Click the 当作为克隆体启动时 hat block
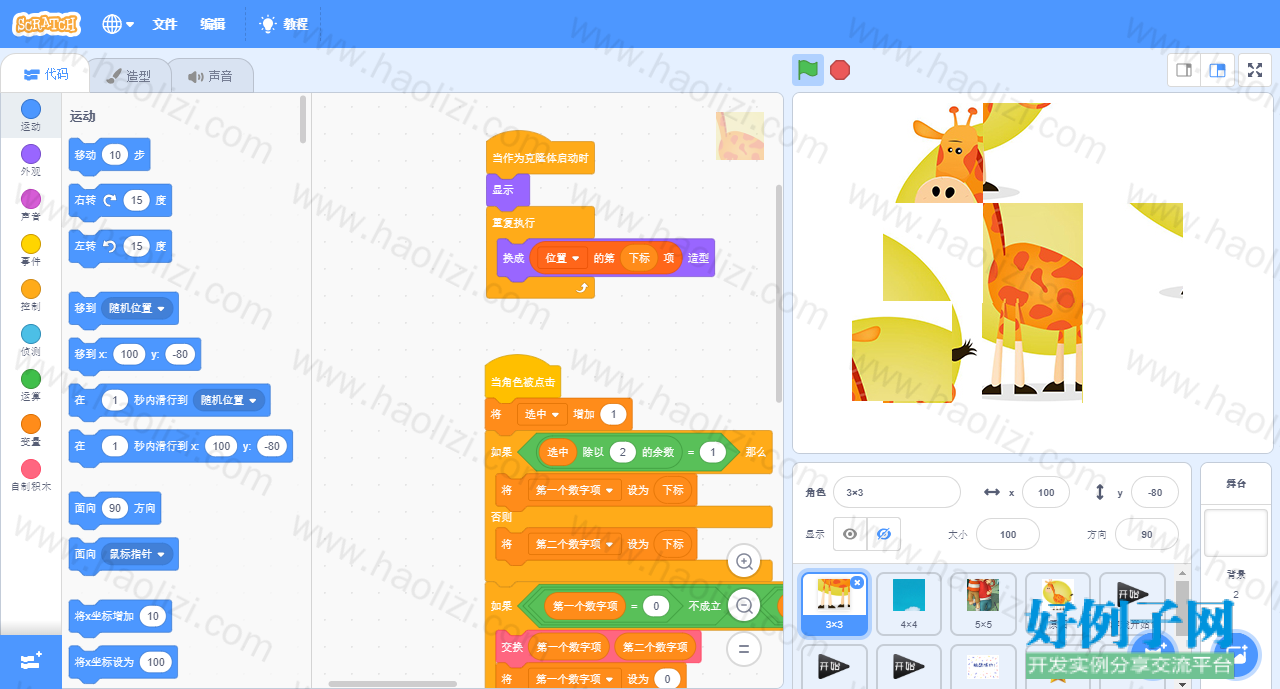This screenshot has height=689, width=1280. pyautogui.click(x=539, y=155)
